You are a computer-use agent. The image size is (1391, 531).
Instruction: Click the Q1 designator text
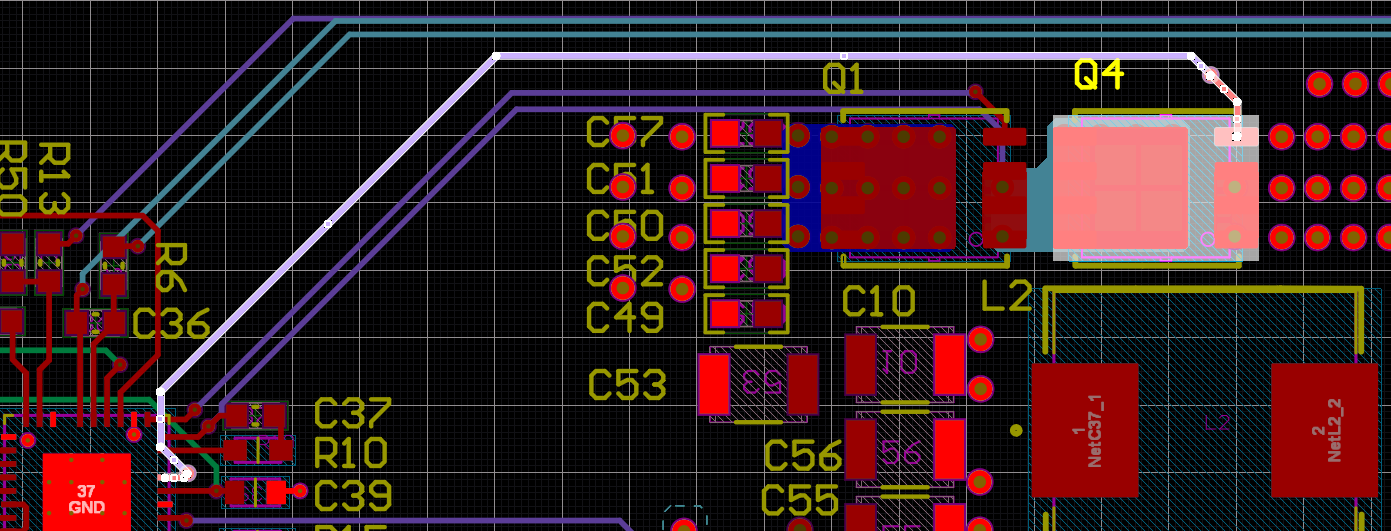(x=843, y=78)
